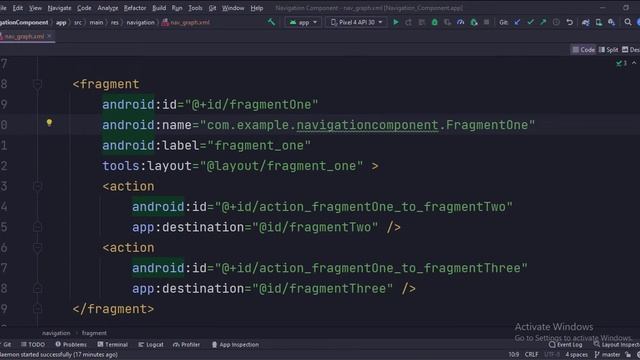Open the Code menu
Image resolution: width=640 pixels, height=360 pixels.
click(x=84, y=8)
